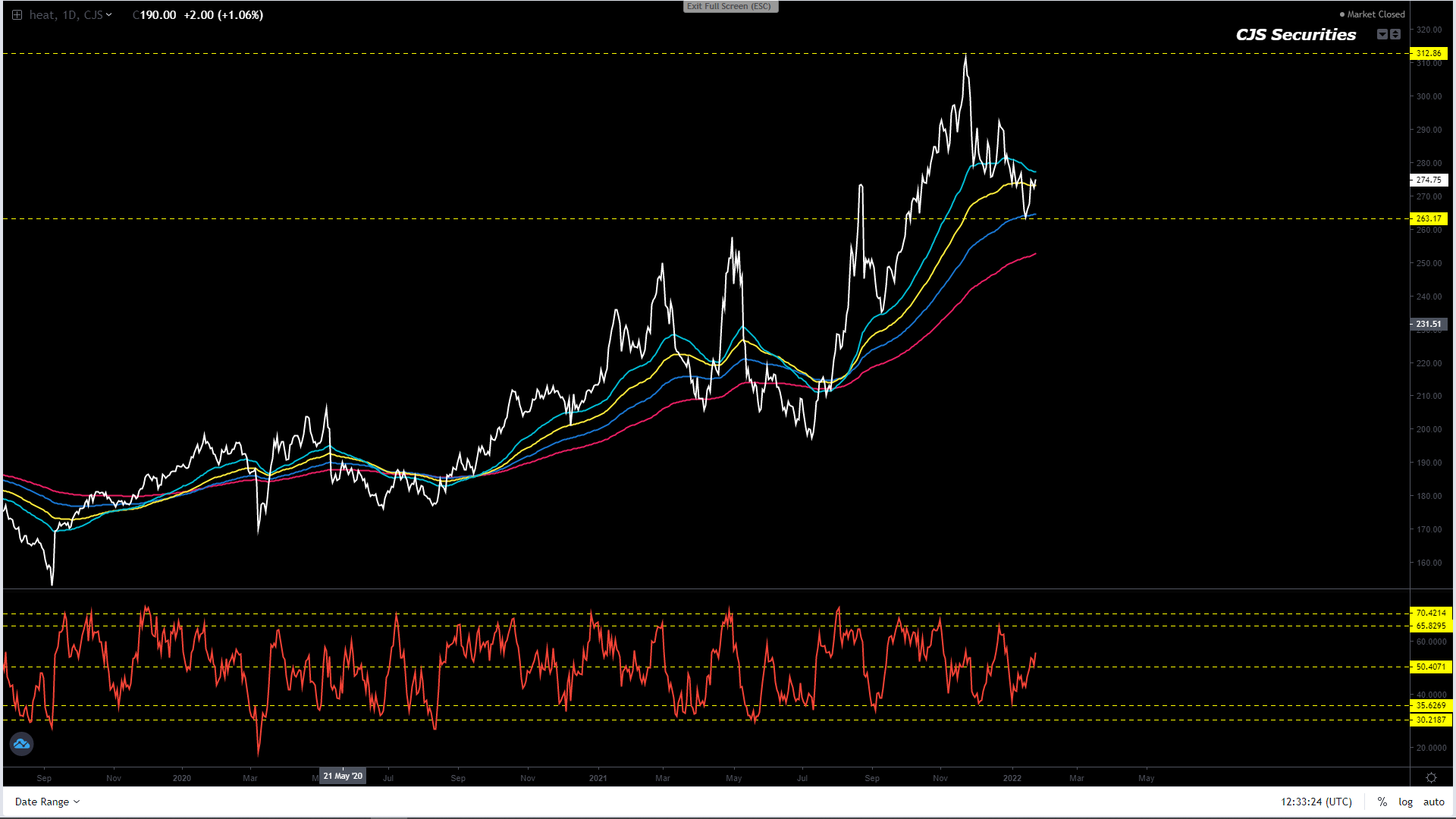Toggle log scale mode
1456x819 pixels.
pyautogui.click(x=1406, y=802)
